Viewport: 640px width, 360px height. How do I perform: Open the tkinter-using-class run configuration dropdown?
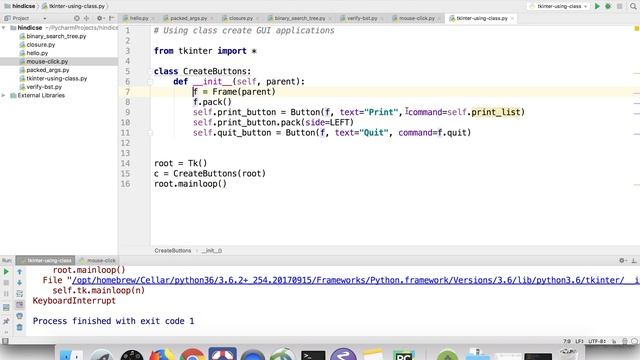559,6
